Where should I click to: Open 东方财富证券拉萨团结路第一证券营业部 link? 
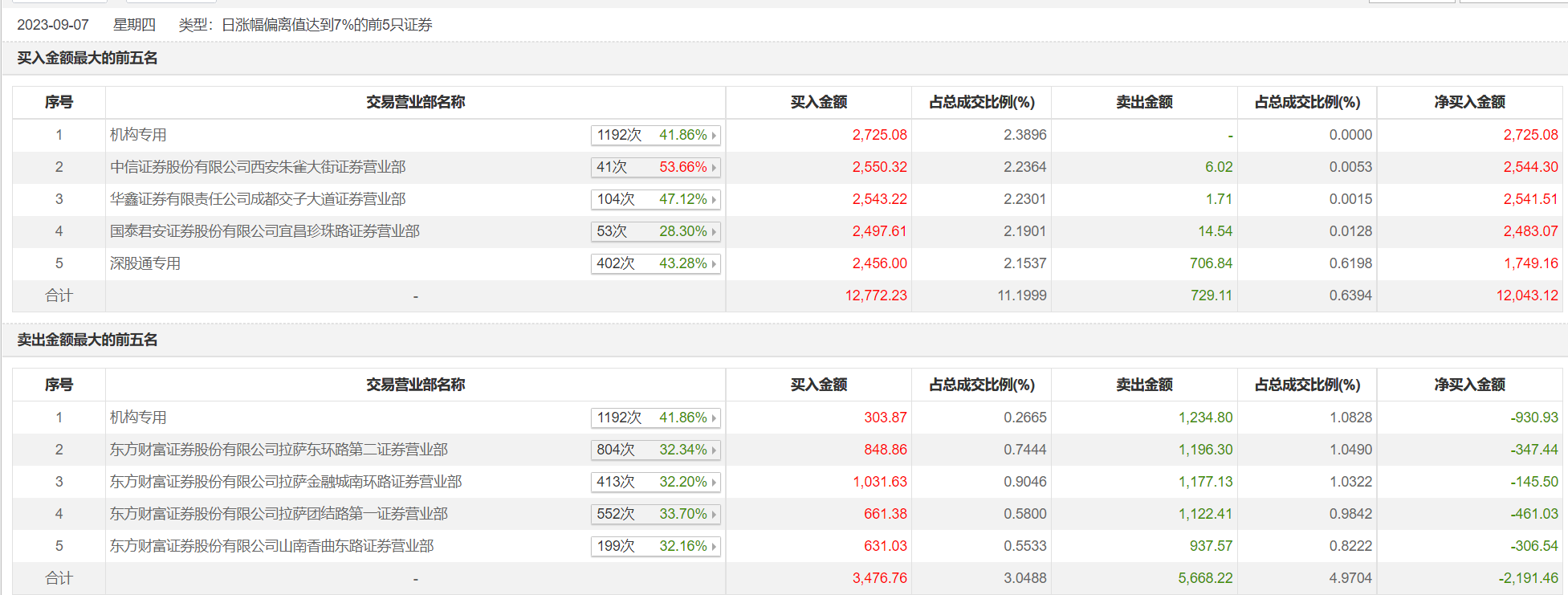(279, 514)
